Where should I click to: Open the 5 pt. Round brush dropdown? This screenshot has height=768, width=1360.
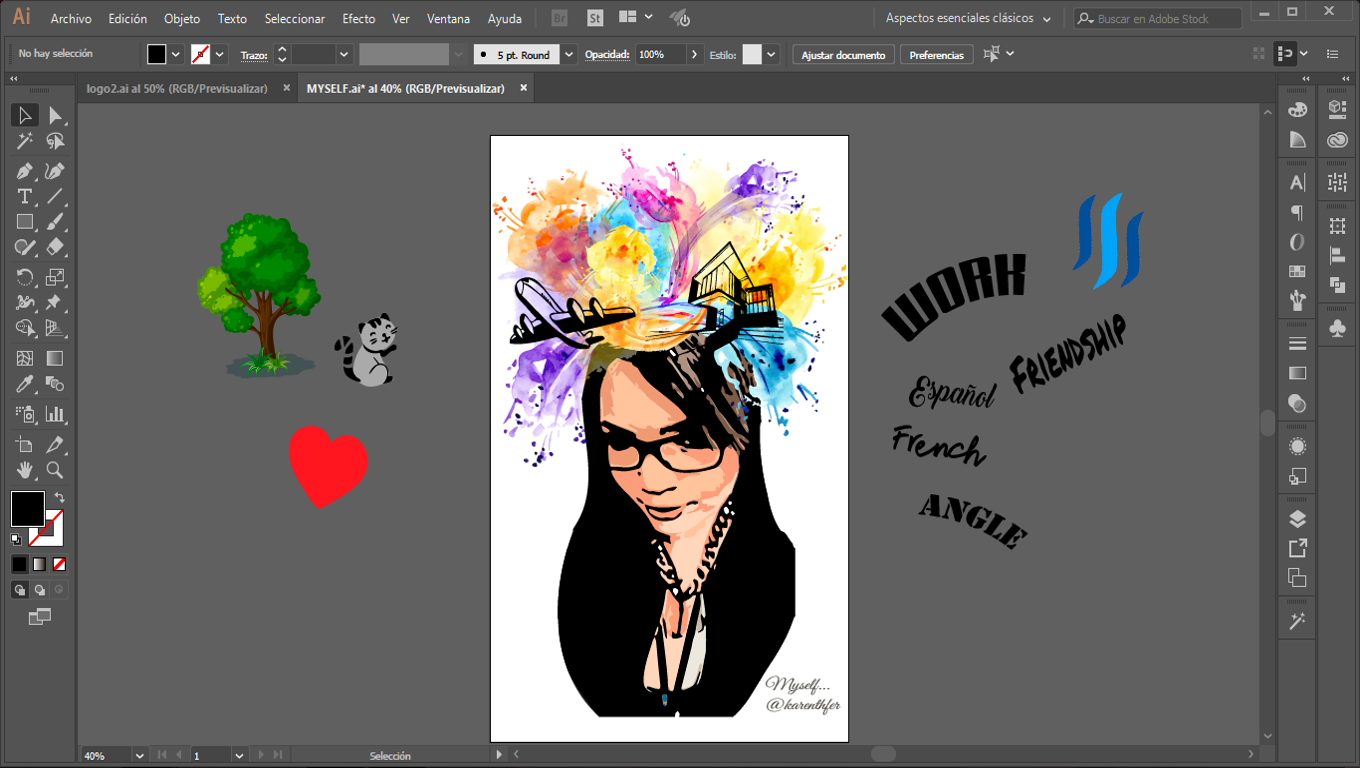570,55
